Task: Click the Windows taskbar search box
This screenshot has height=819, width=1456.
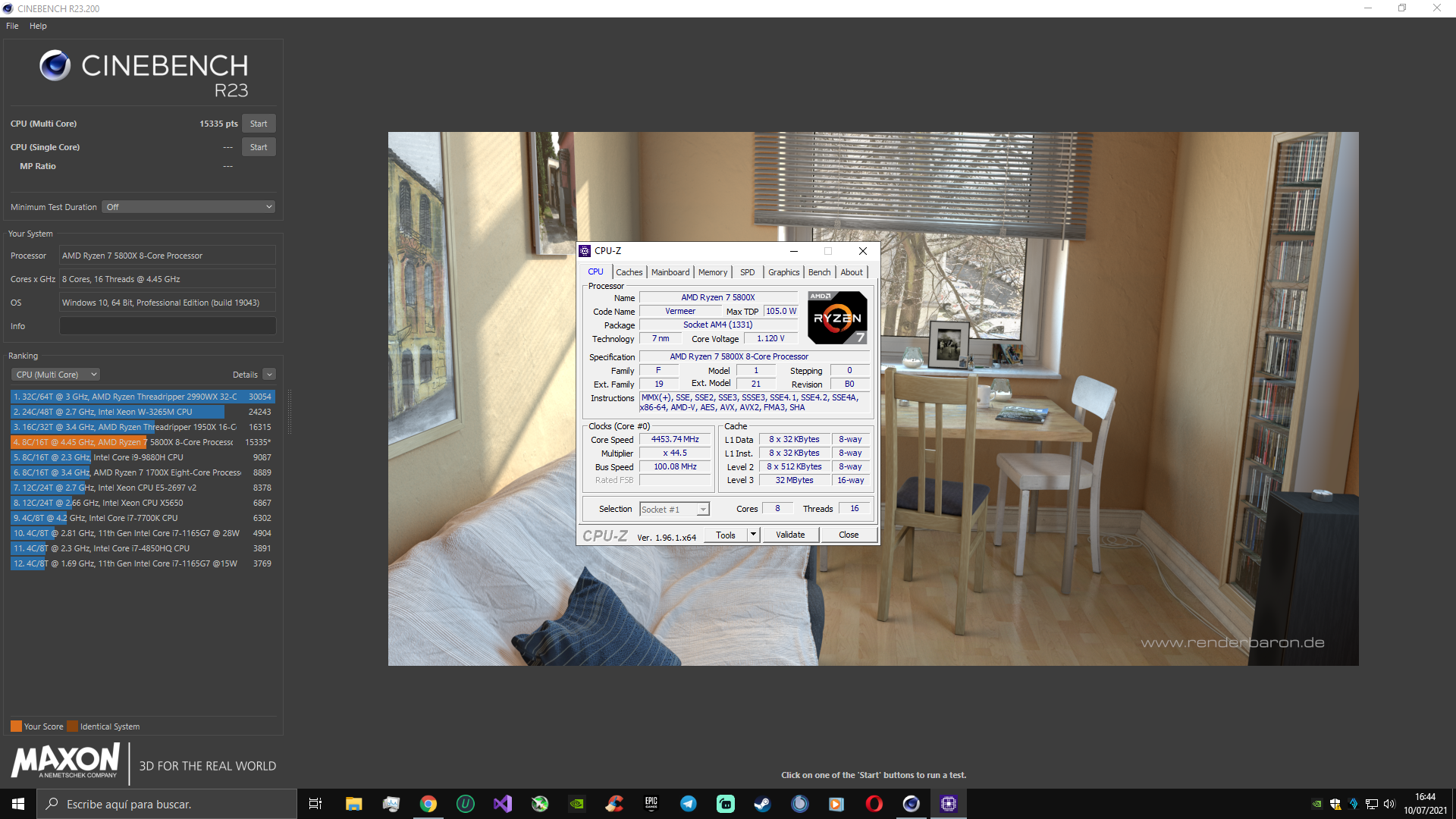Action: (167, 804)
